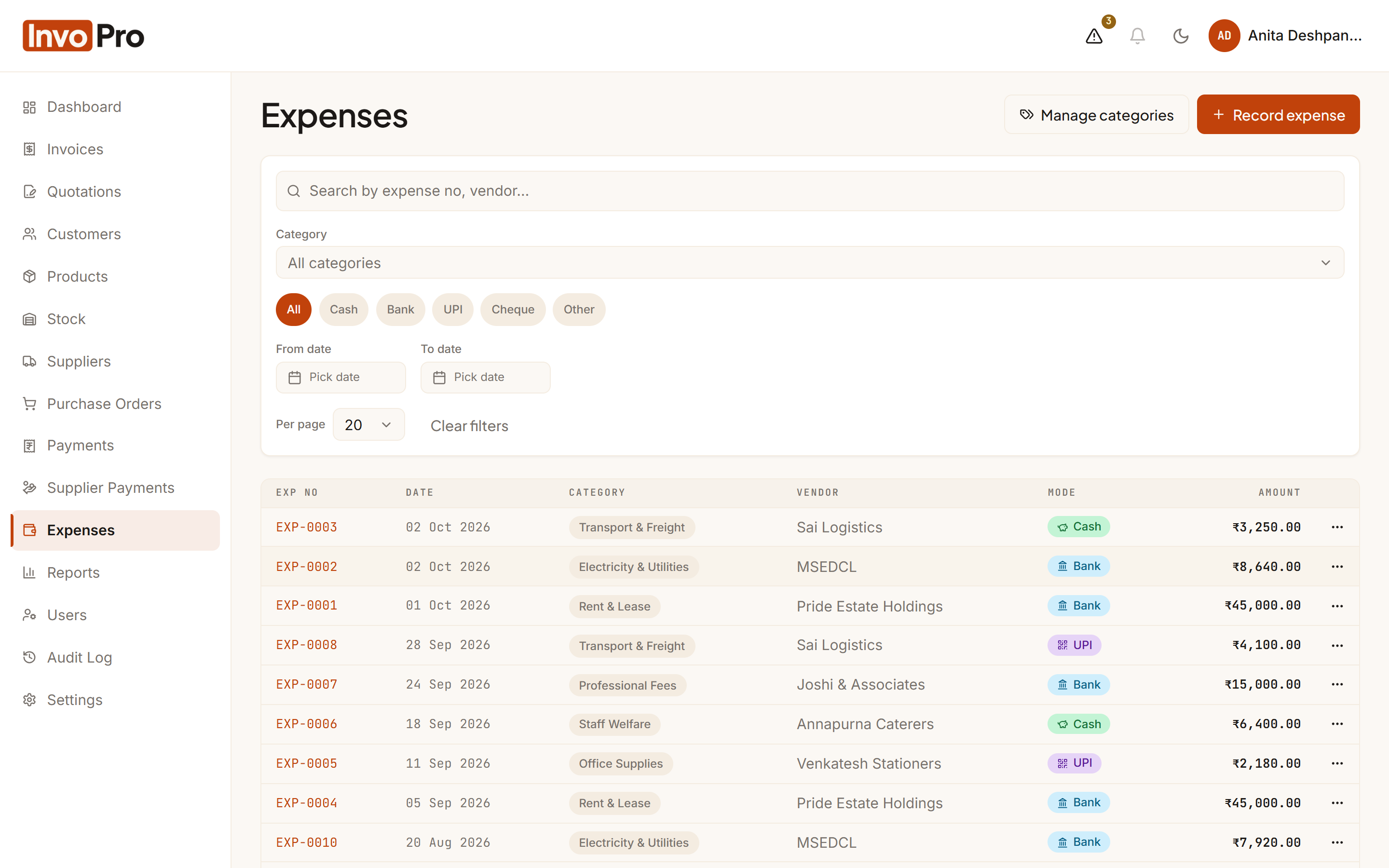The width and height of the screenshot is (1389, 868).
Task: Click Staff Welfare category tag
Action: coord(615,724)
